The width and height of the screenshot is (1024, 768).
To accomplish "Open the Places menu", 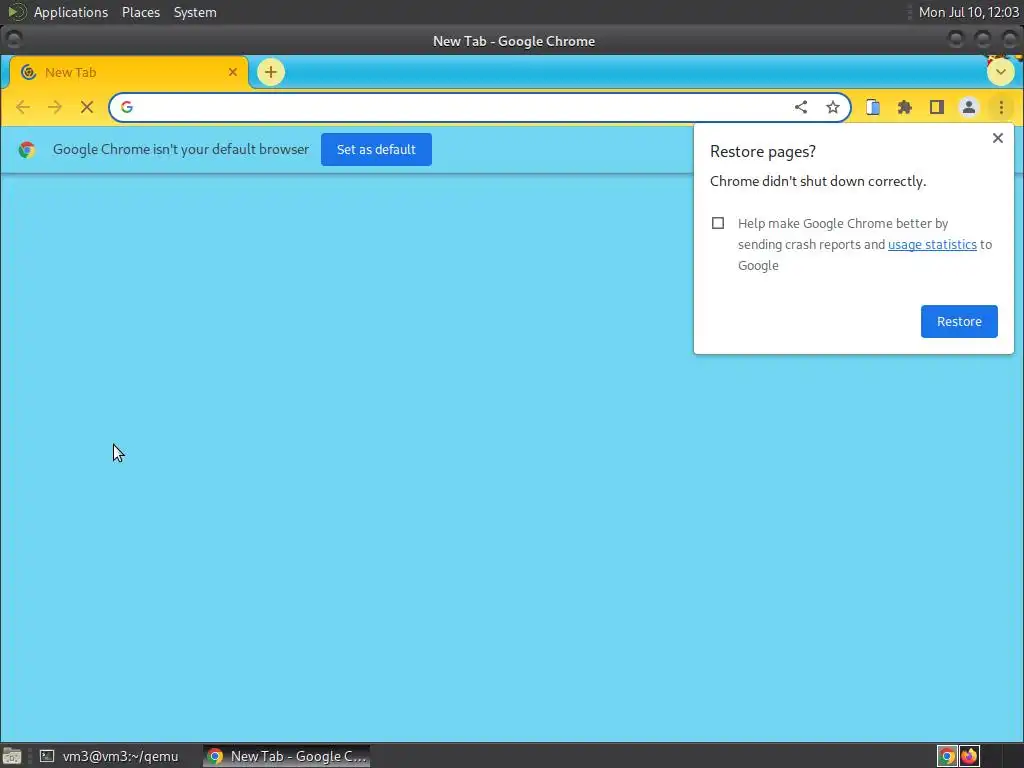I will click(x=141, y=12).
